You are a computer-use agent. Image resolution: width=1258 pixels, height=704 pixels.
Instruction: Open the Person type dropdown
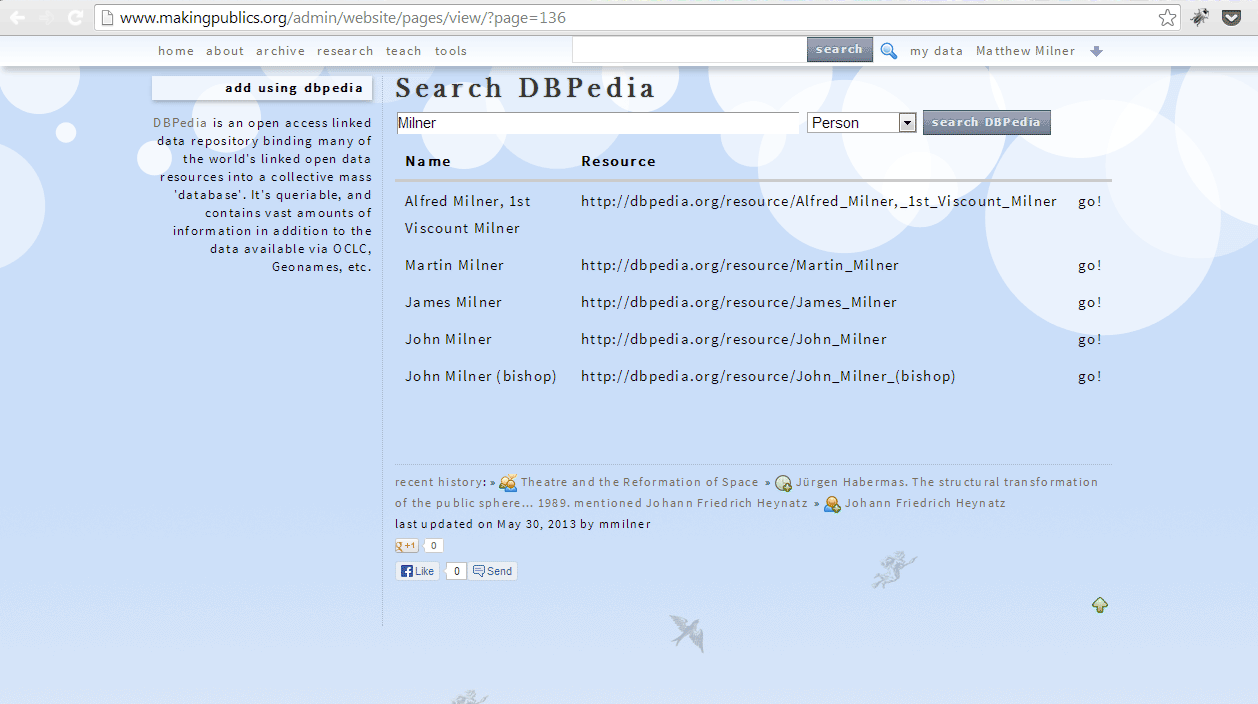[x=862, y=122]
